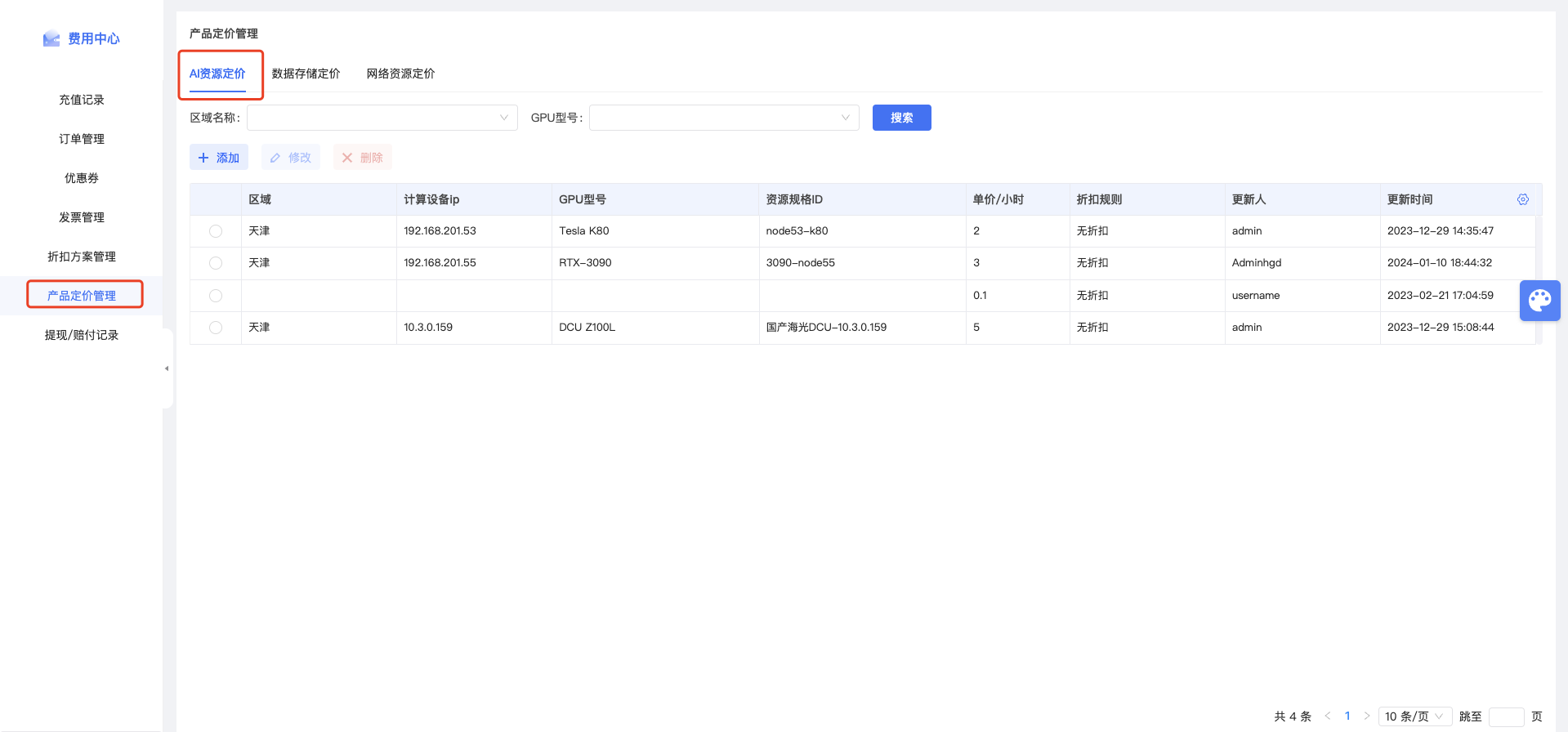This screenshot has height=732, width=1568.
Task: Switch to the AI资源定价 tab
Action: click(x=217, y=74)
